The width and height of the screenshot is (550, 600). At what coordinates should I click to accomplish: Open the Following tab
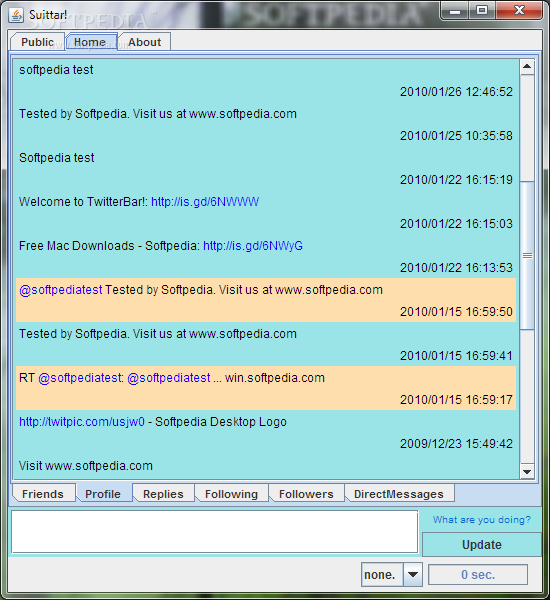pyautogui.click(x=232, y=494)
